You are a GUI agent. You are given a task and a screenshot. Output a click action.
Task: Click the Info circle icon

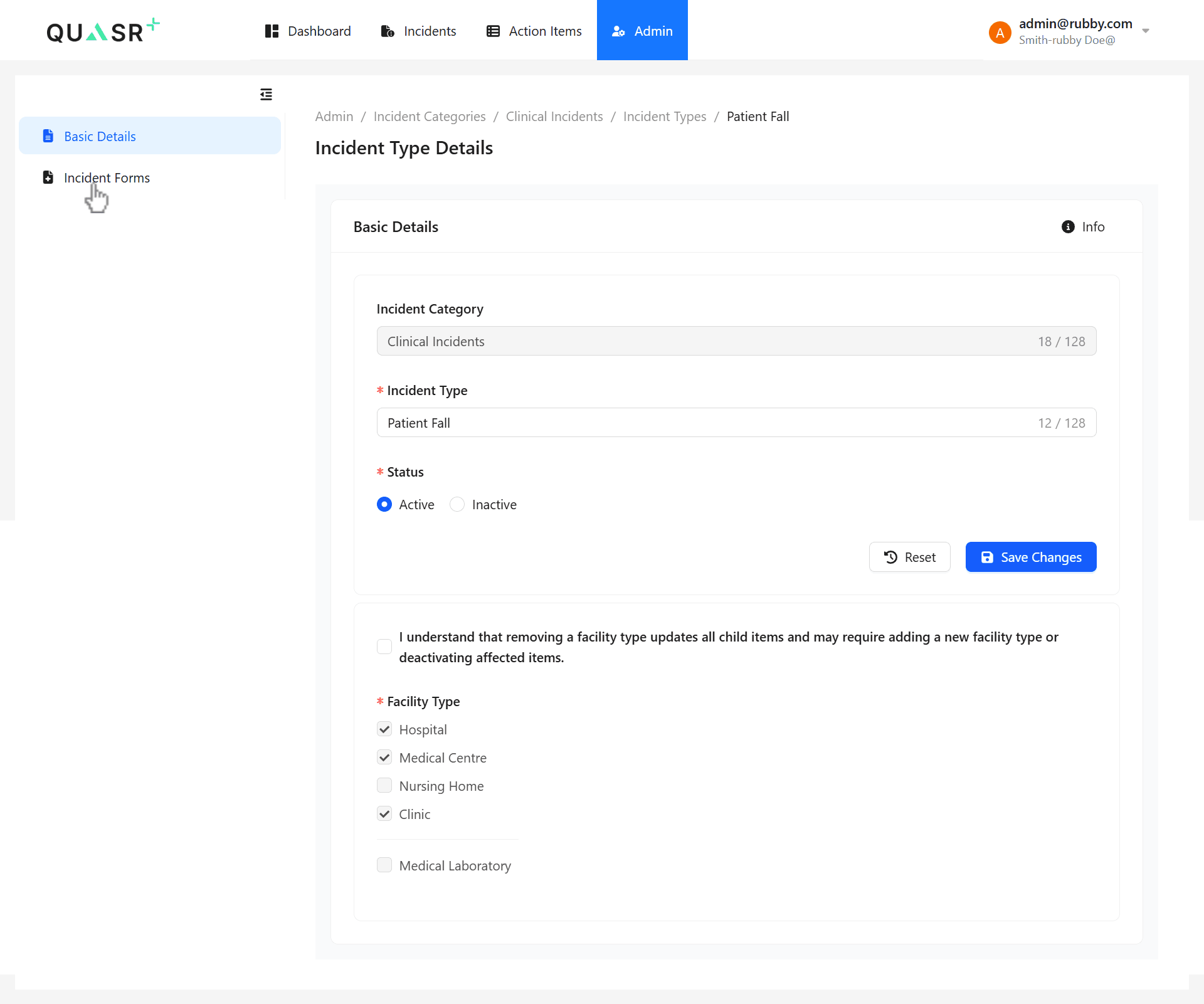[1068, 227]
